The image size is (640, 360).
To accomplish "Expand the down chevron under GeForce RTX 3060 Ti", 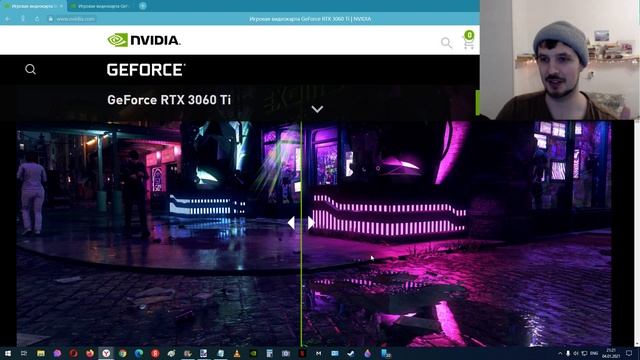I will pyautogui.click(x=317, y=109).
